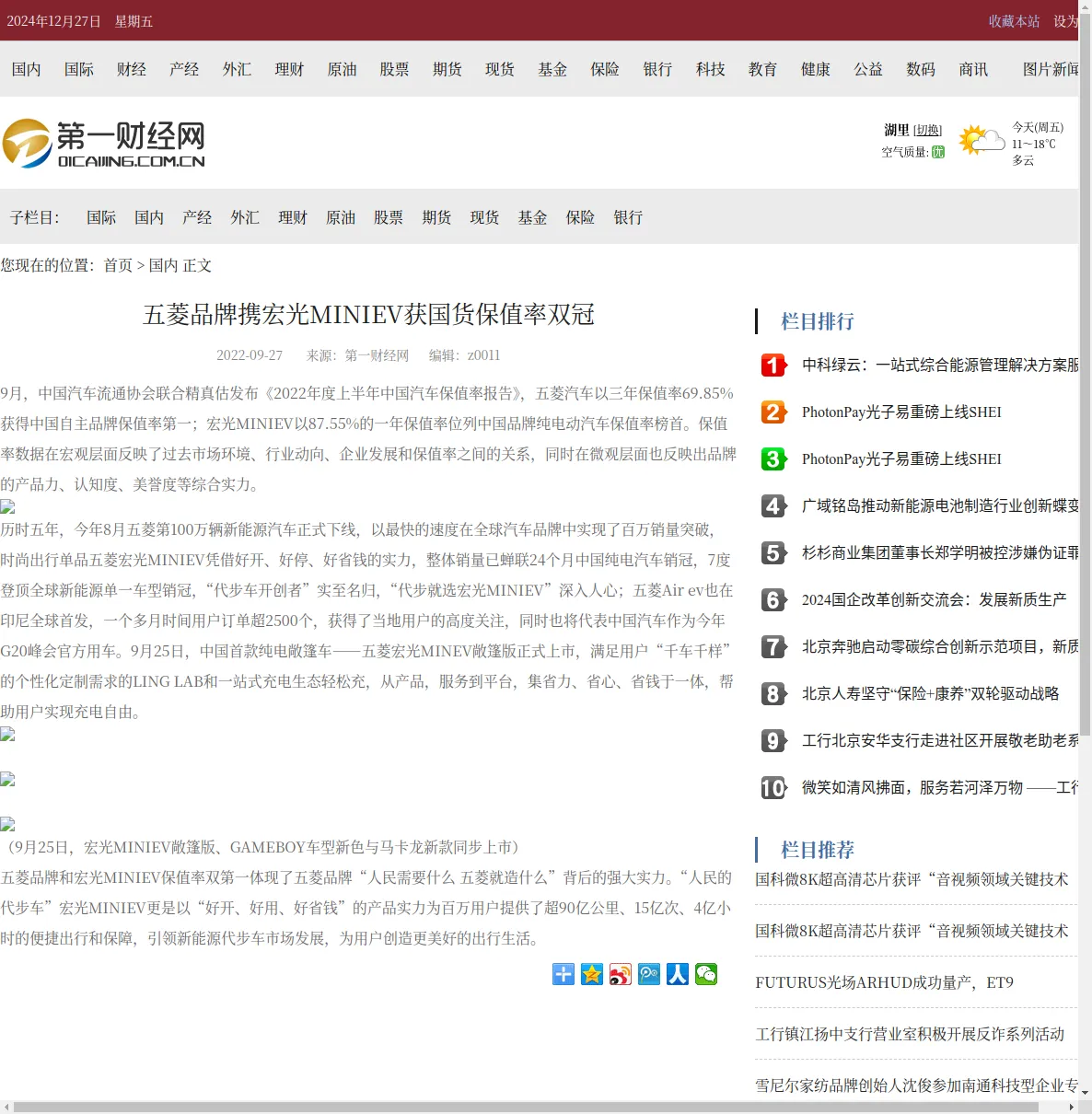Open ranked article 工行北京安华支行走进社区

coord(940,741)
